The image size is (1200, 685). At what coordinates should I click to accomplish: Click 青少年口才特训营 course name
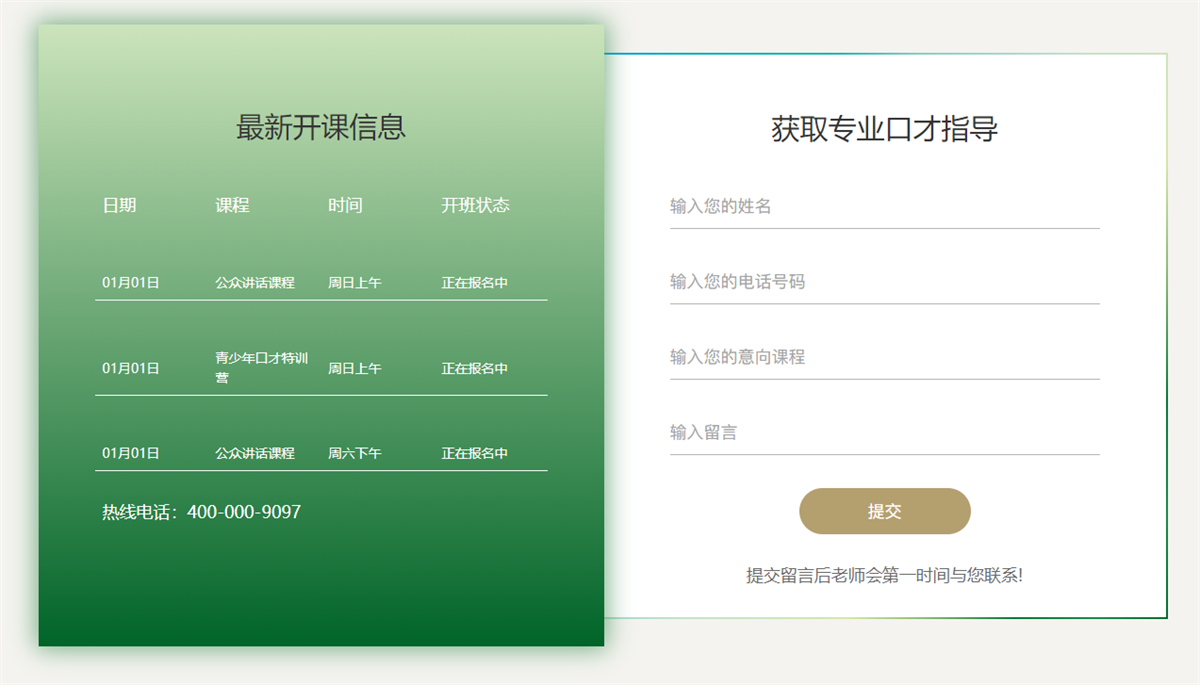[261, 367]
